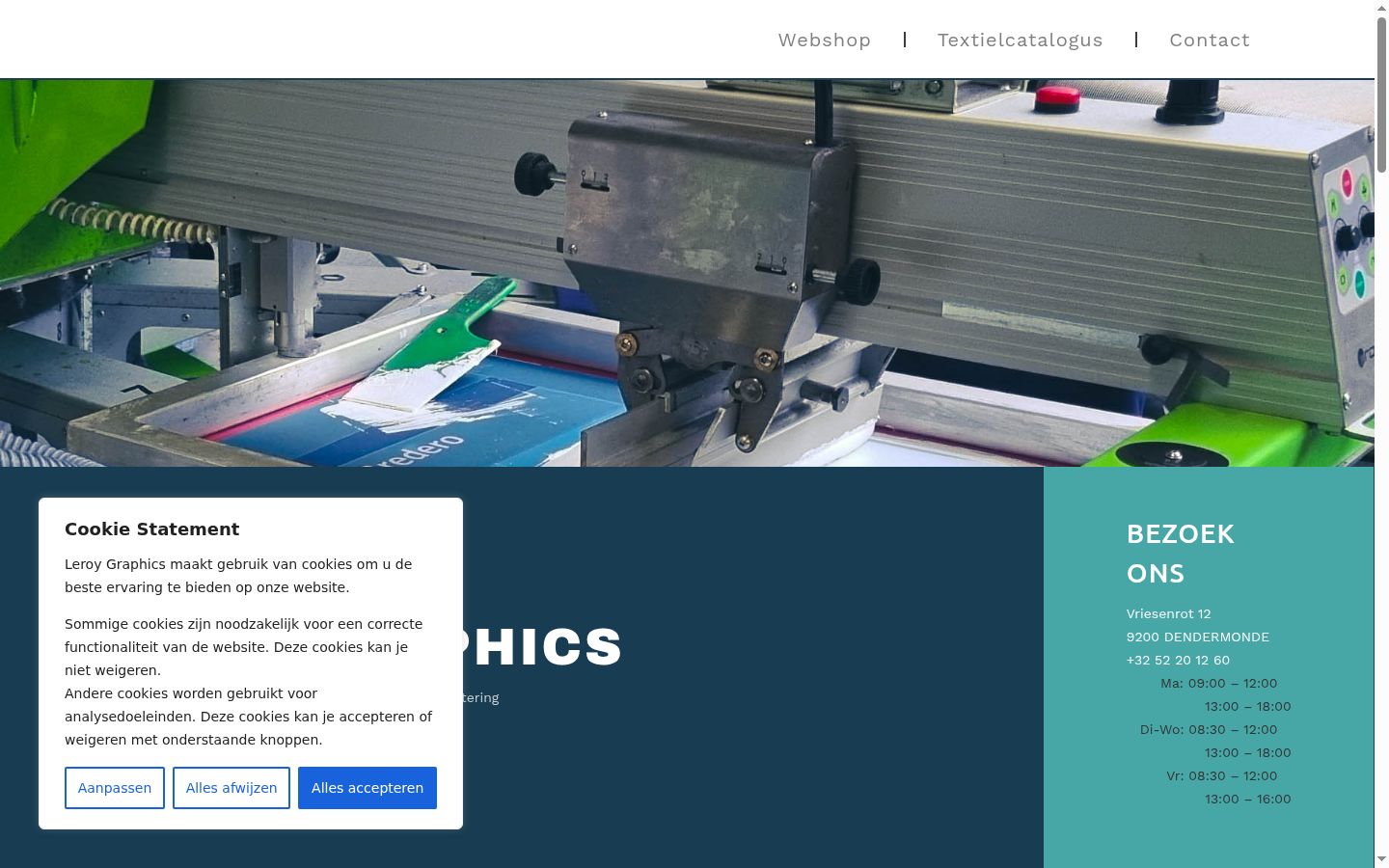Screen dimensions: 1389x868
Task: Click the phone number +32 52 20 12 60
Action: (1178, 660)
